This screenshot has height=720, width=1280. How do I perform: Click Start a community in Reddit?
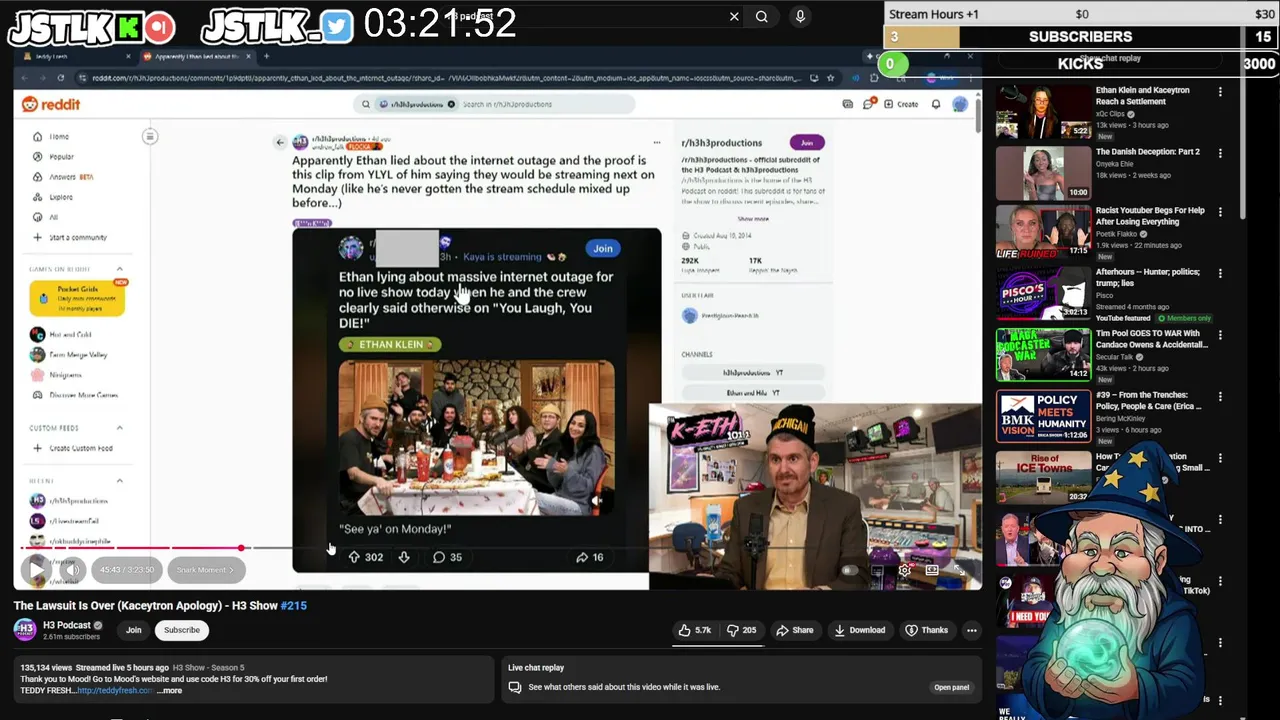pos(70,237)
